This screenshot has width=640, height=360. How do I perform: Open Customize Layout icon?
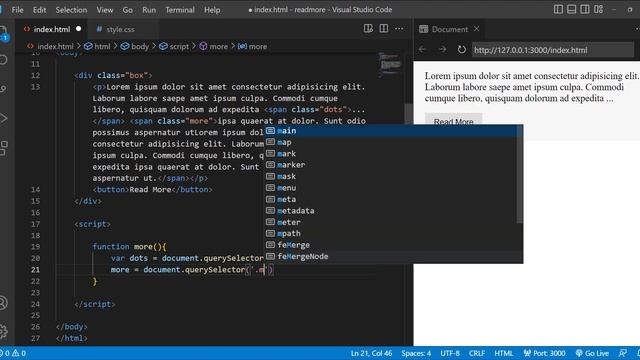click(x=598, y=9)
